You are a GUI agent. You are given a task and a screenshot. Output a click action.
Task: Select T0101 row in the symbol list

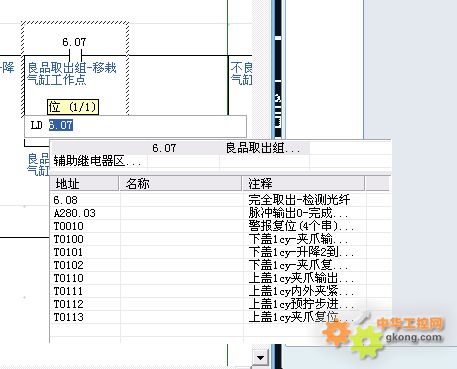tap(220, 252)
